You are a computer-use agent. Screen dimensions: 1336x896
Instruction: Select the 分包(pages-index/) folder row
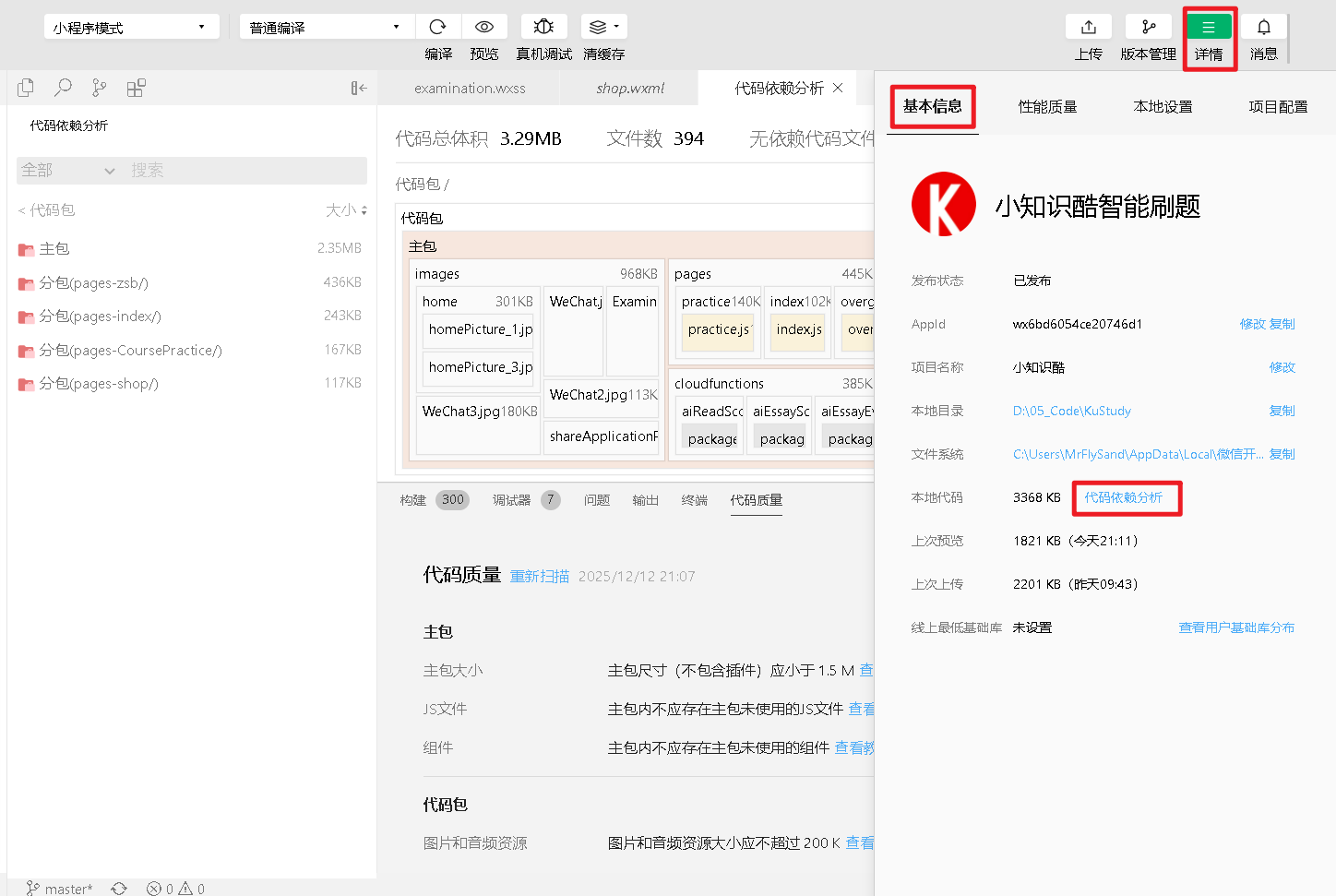tap(191, 316)
